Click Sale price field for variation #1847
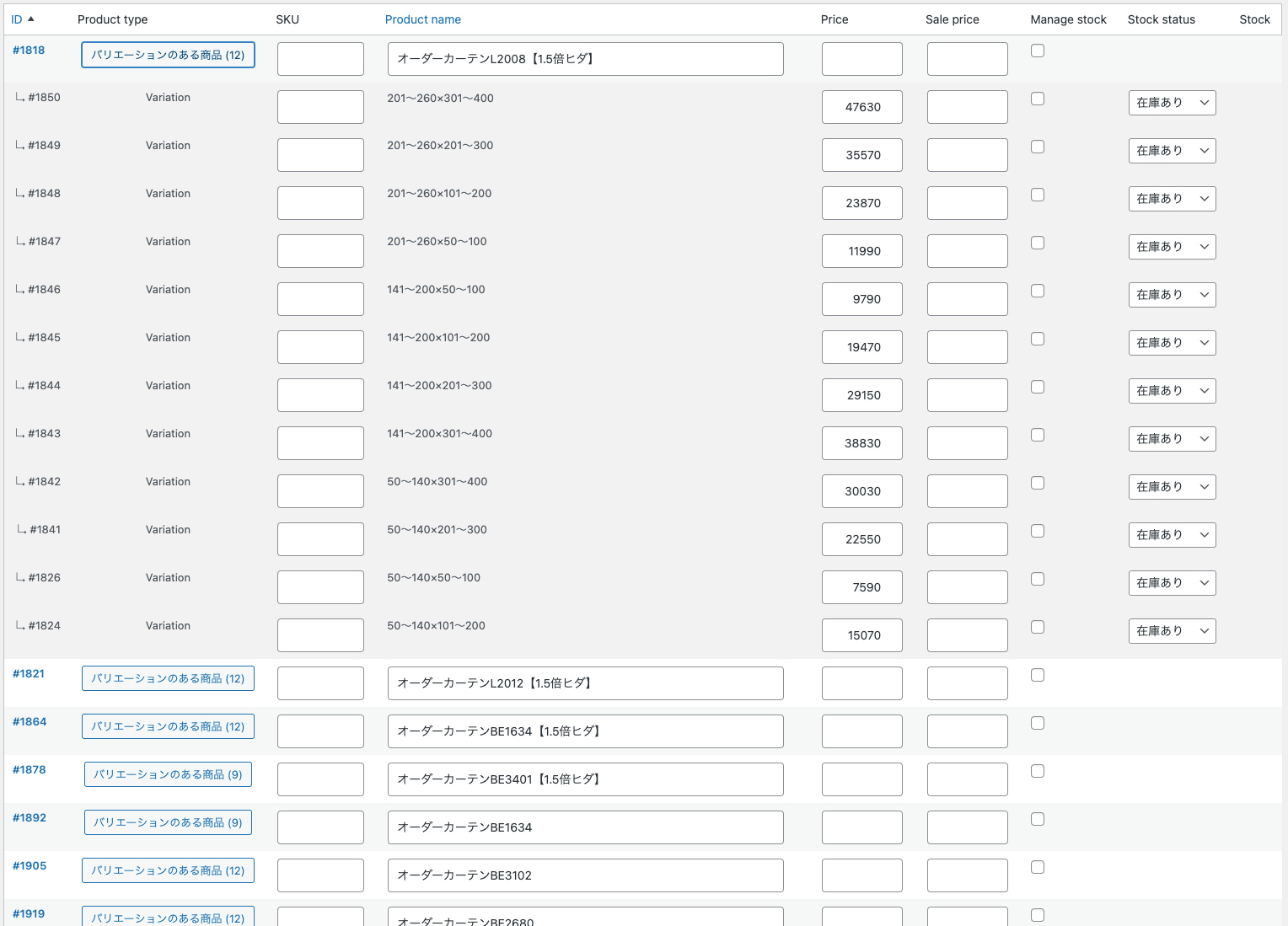The image size is (1288, 926). pos(967,251)
